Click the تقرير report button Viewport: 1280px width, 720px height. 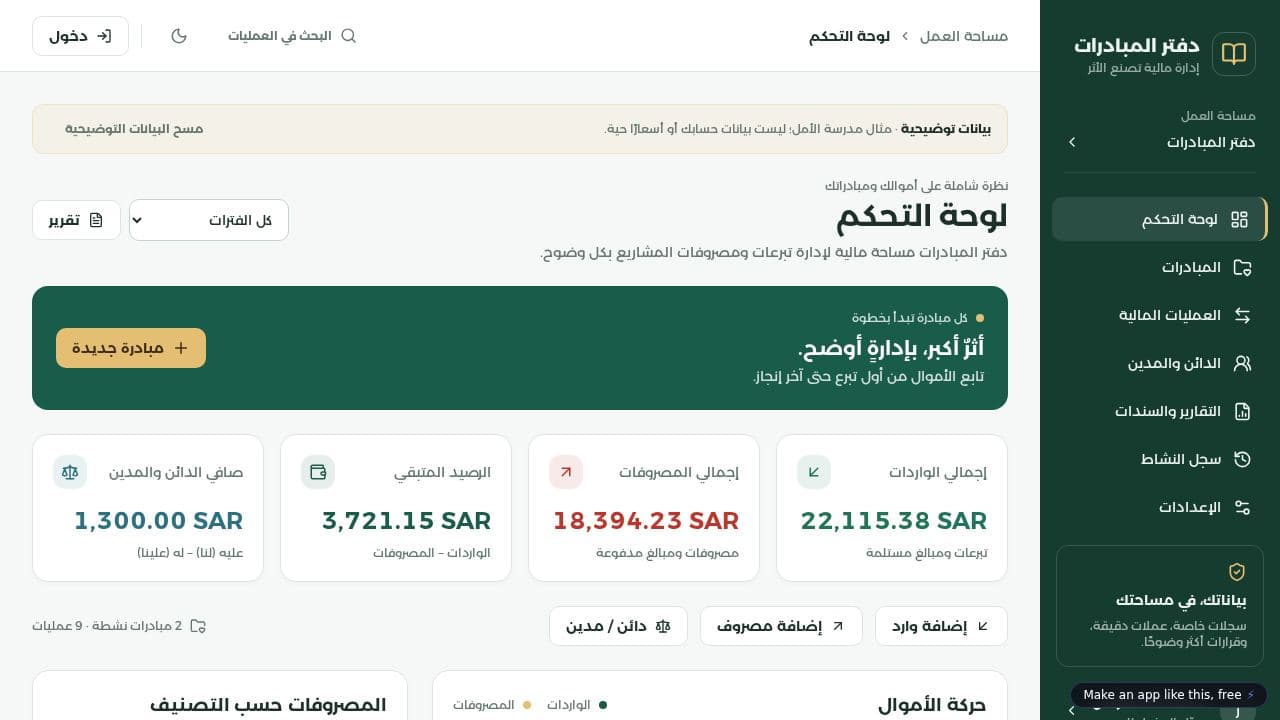click(76, 220)
